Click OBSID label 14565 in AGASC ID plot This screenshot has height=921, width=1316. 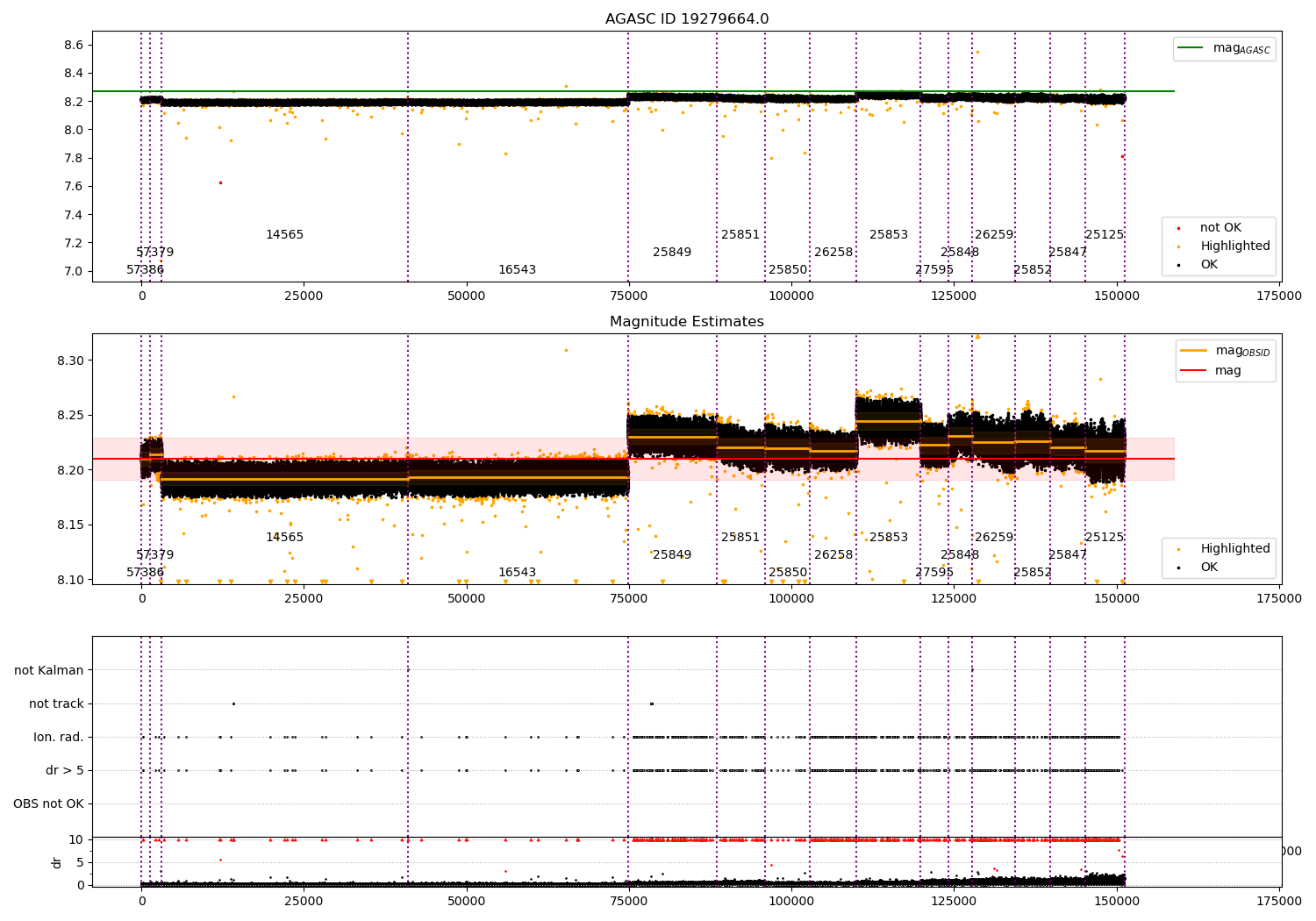(284, 234)
